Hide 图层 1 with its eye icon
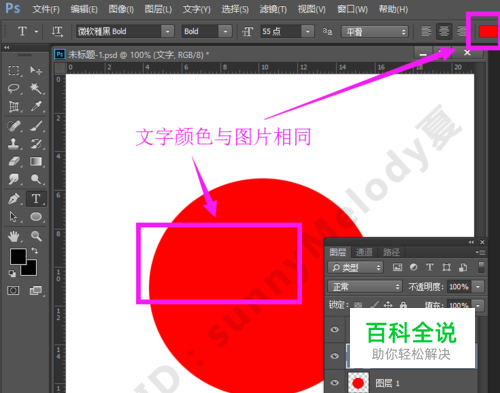 [335, 383]
